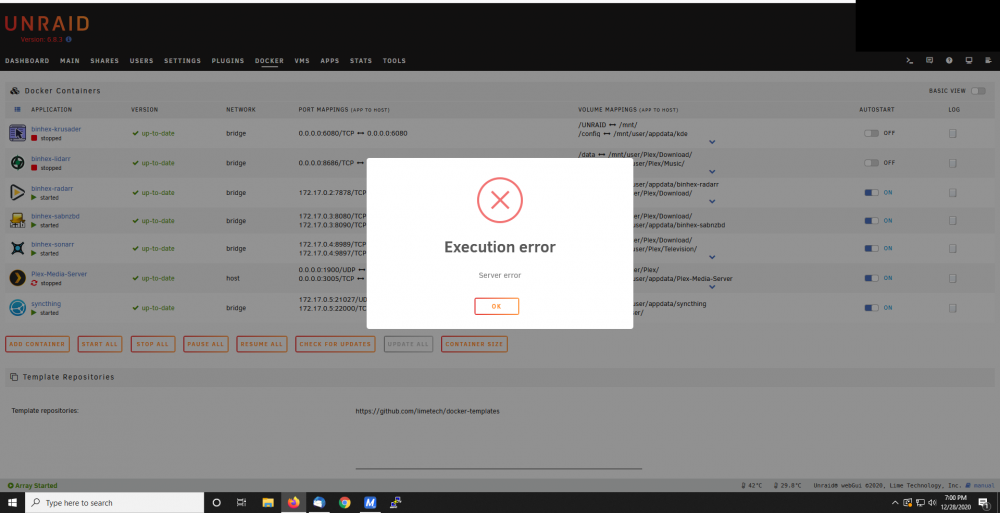Click the Windows taskbar search box
Image resolution: width=1000 pixels, height=513 pixels.
pos(115,502)
